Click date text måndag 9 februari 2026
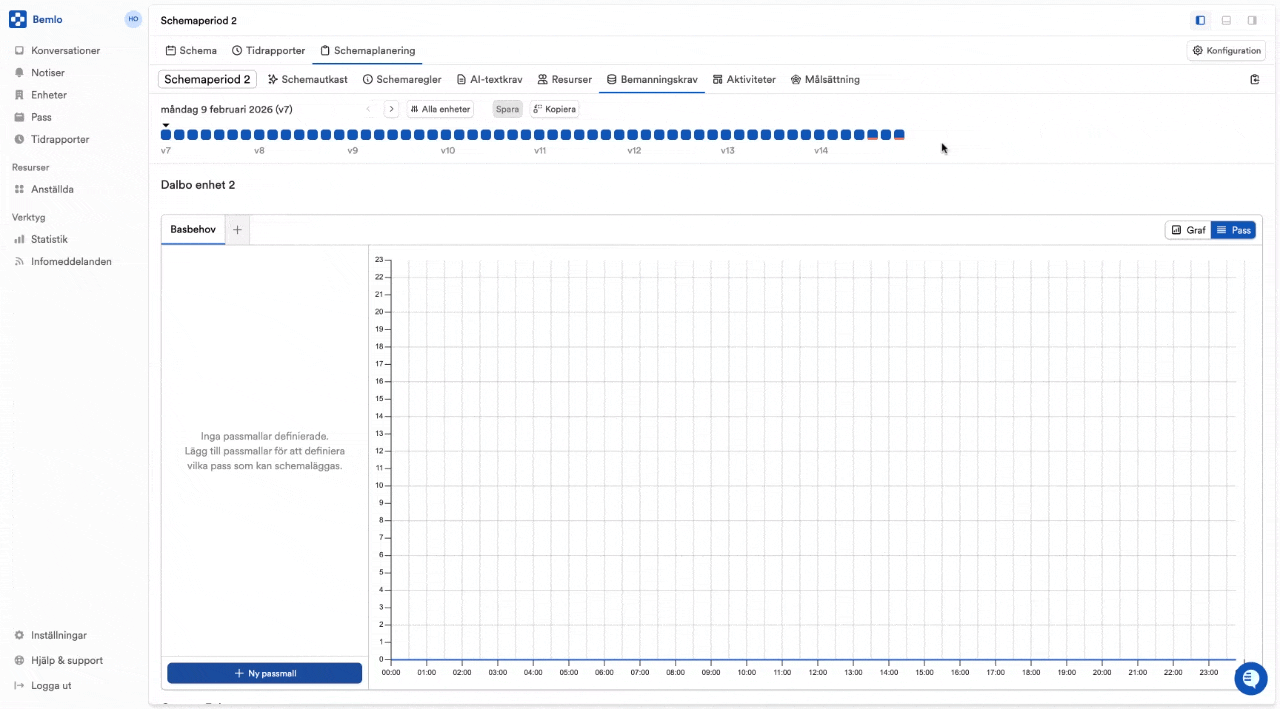 pos(227,109)
